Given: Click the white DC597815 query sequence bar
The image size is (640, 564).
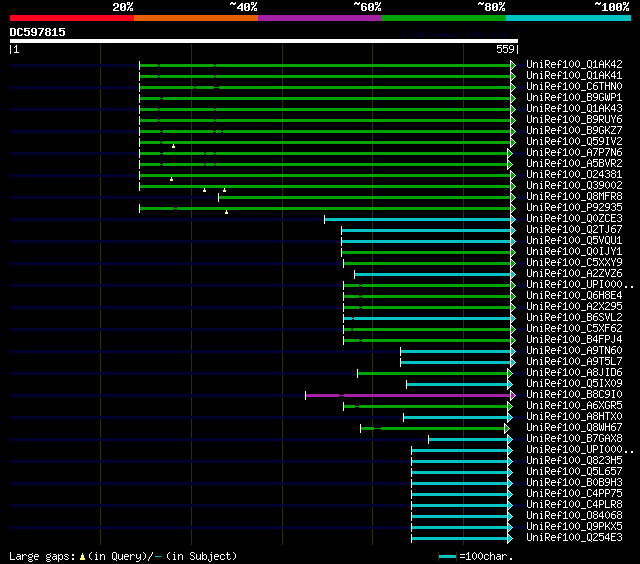Looking at the screenshot, I should tap(264, 41).
